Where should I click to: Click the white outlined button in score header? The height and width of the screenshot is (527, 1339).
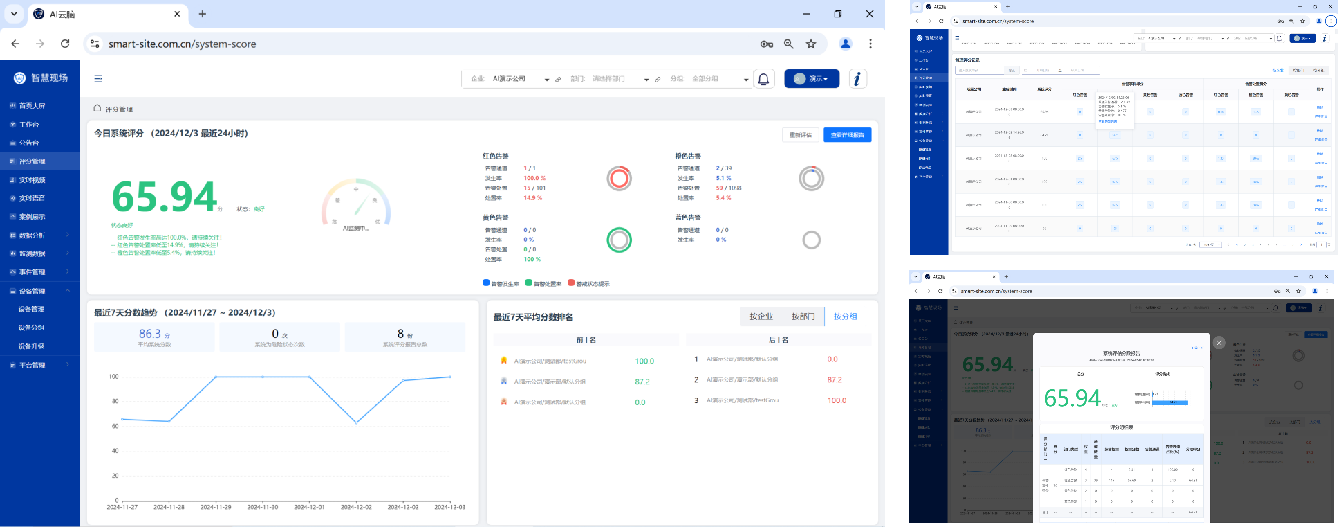point(800,134)
